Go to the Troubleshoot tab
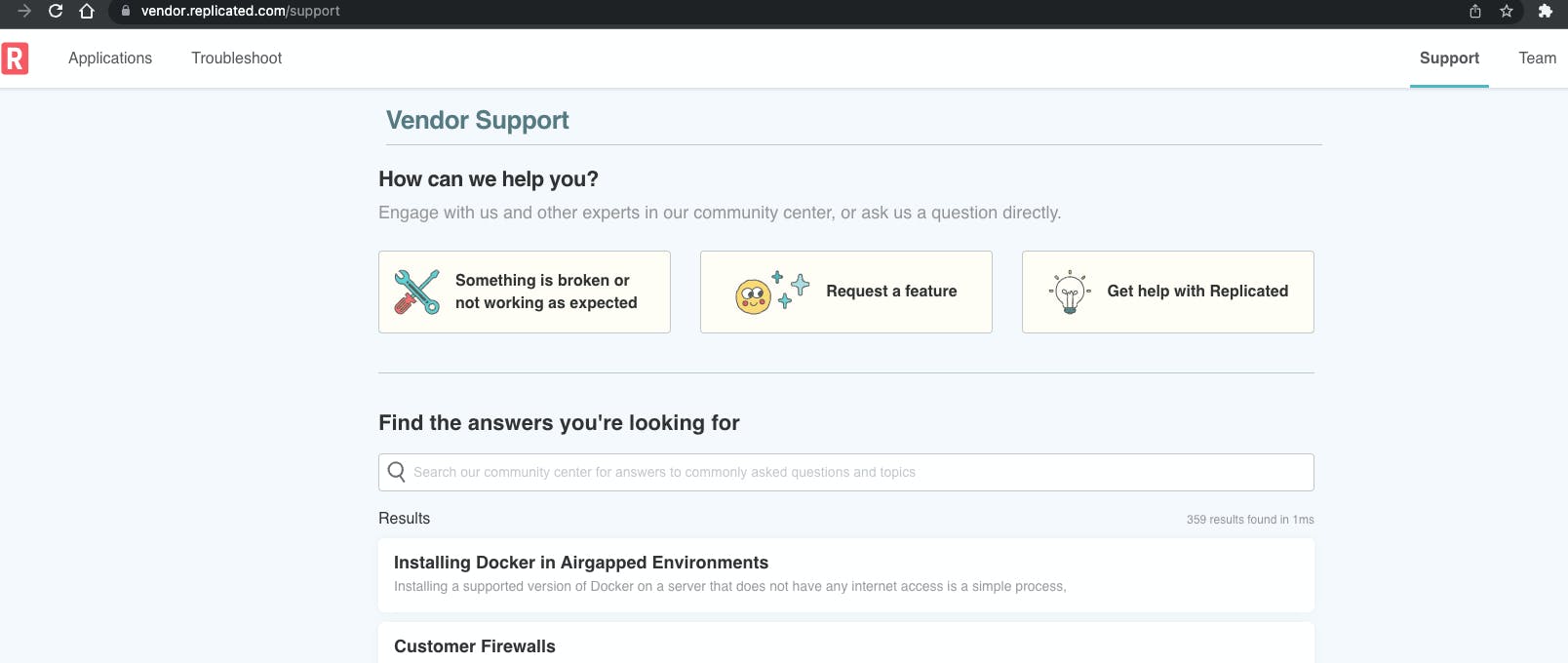This screenshot has width=1568, height=663. point(236,58)
